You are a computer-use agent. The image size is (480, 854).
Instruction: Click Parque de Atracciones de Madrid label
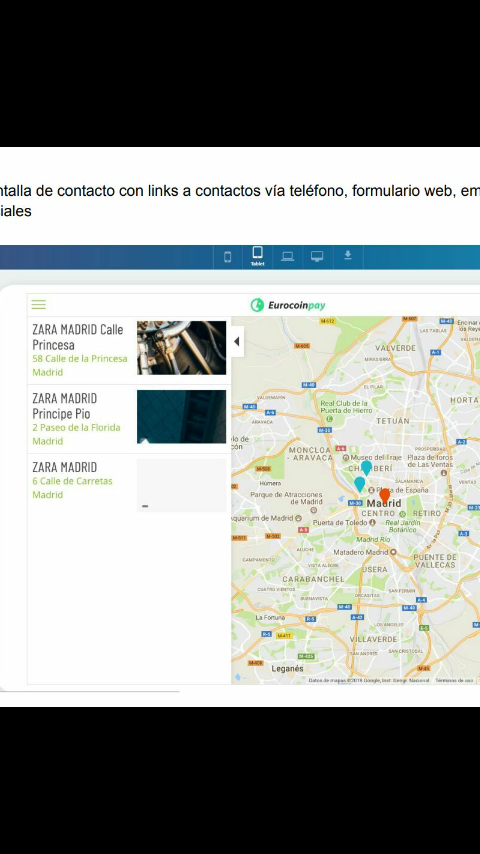tap(286, 498)
